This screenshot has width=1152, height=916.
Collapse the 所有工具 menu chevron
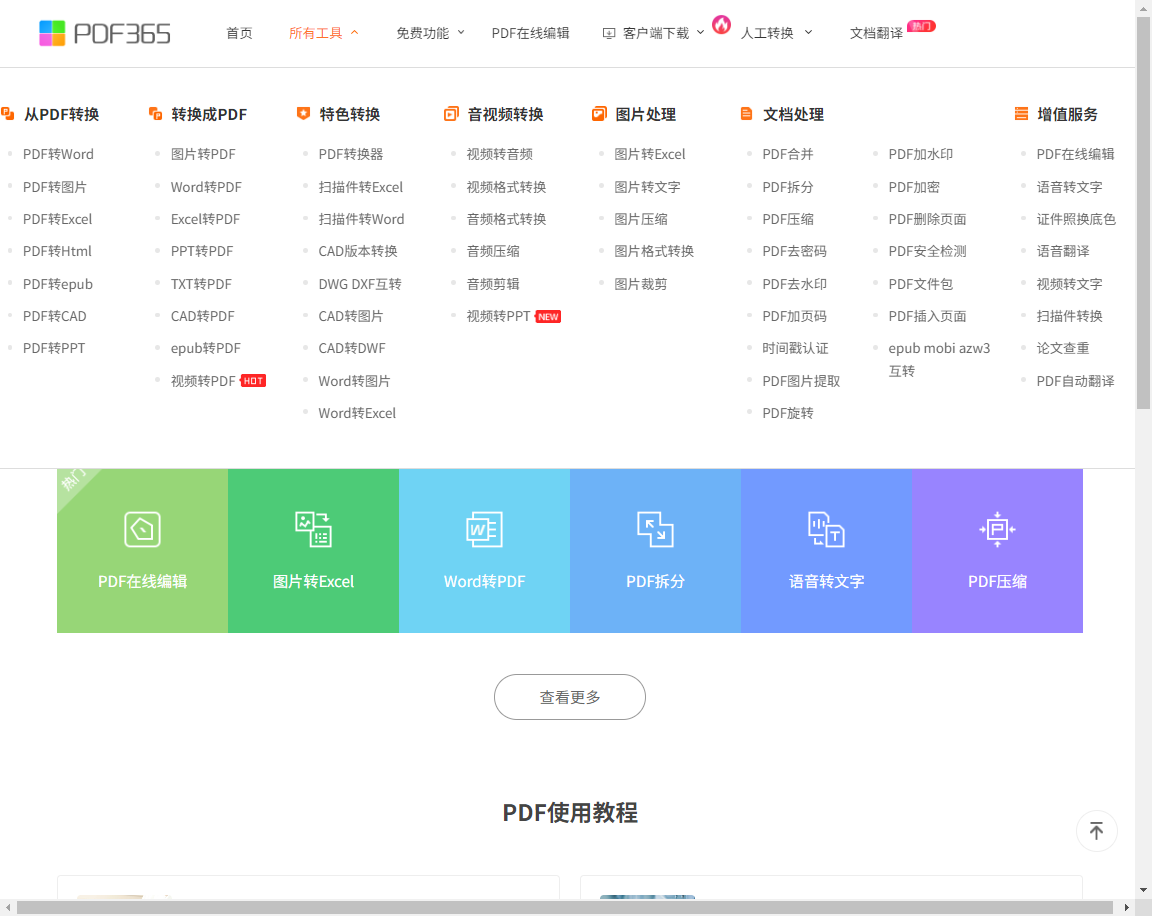point(354,33)
